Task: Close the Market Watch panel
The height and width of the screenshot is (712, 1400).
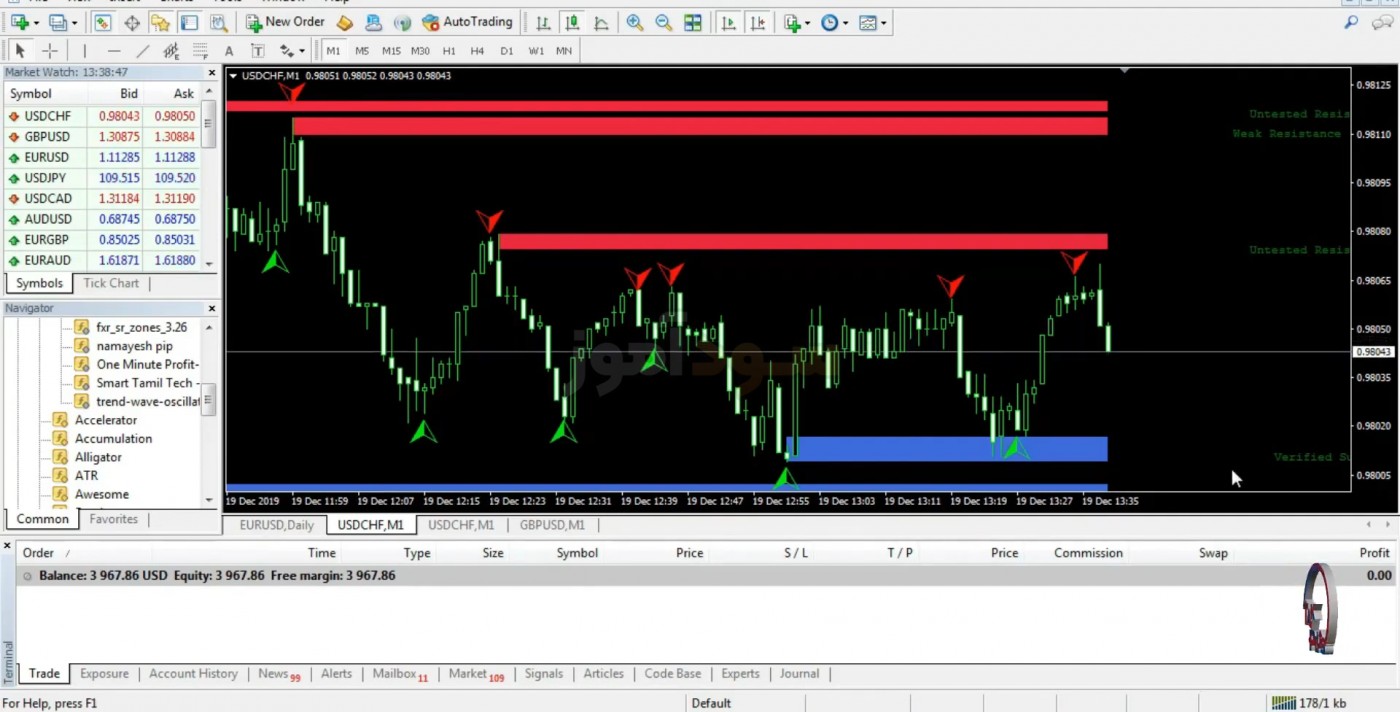Action: [x=212, y=73]
